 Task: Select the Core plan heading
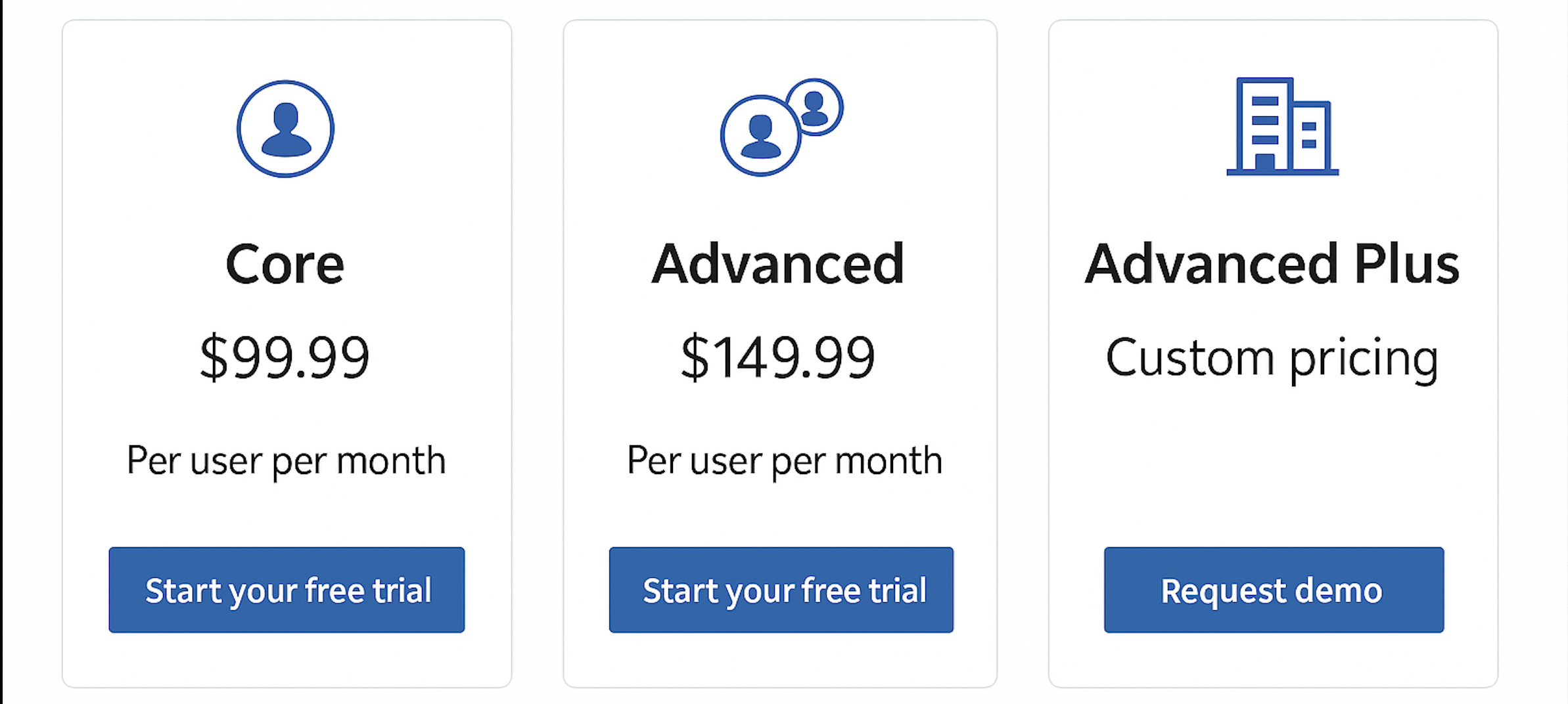[285, 264]
